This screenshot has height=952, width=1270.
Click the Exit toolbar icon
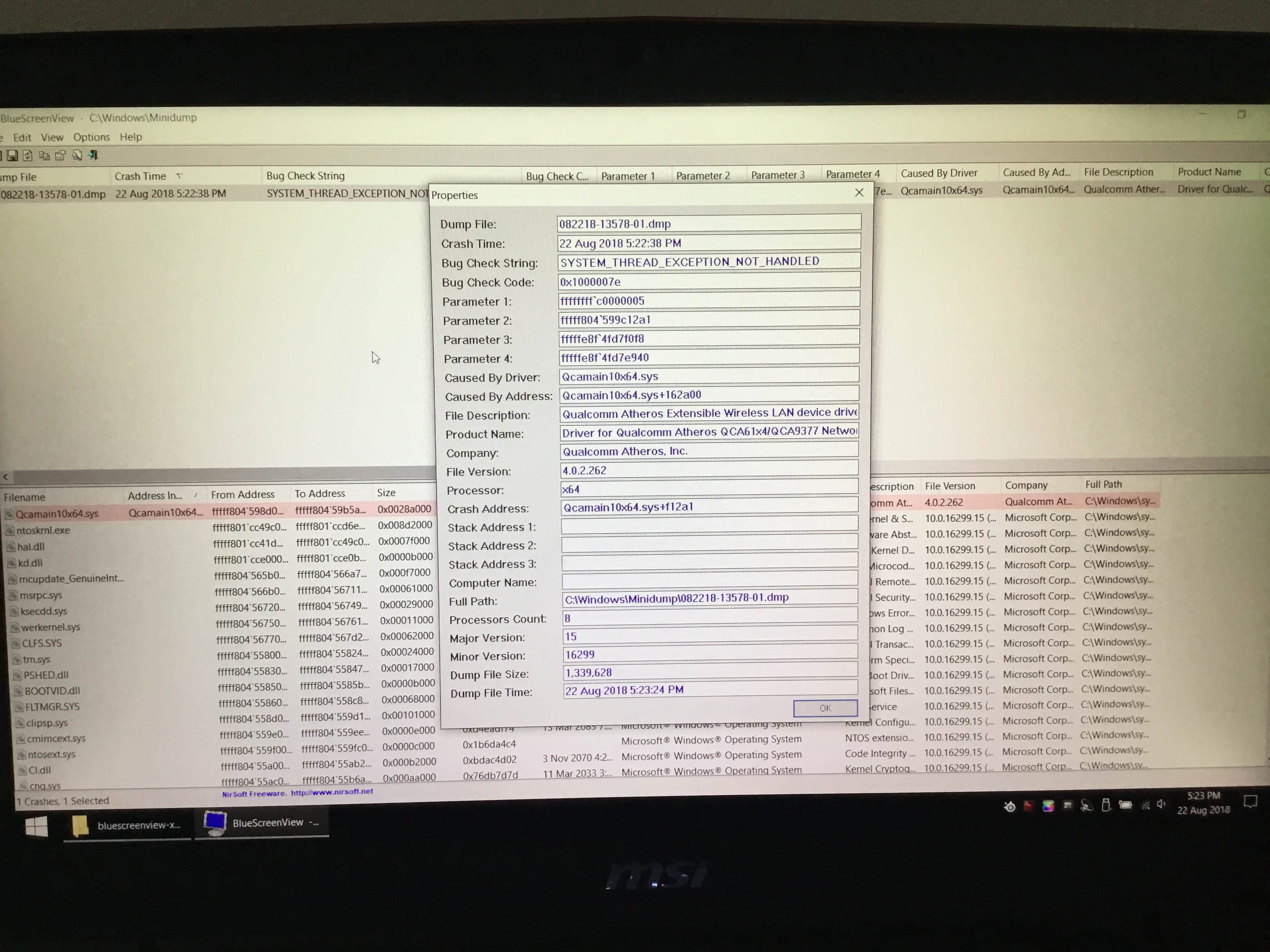[93, 156]
